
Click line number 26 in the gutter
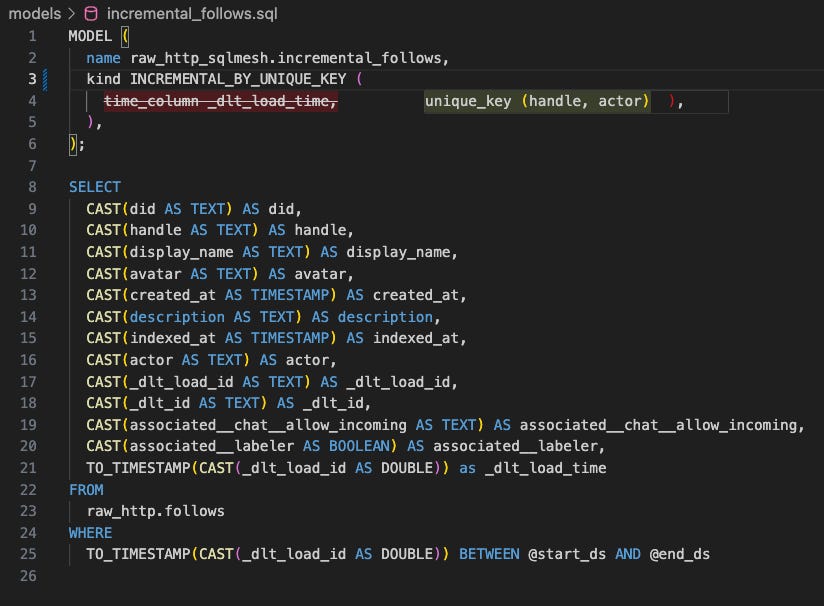(28, 576)
